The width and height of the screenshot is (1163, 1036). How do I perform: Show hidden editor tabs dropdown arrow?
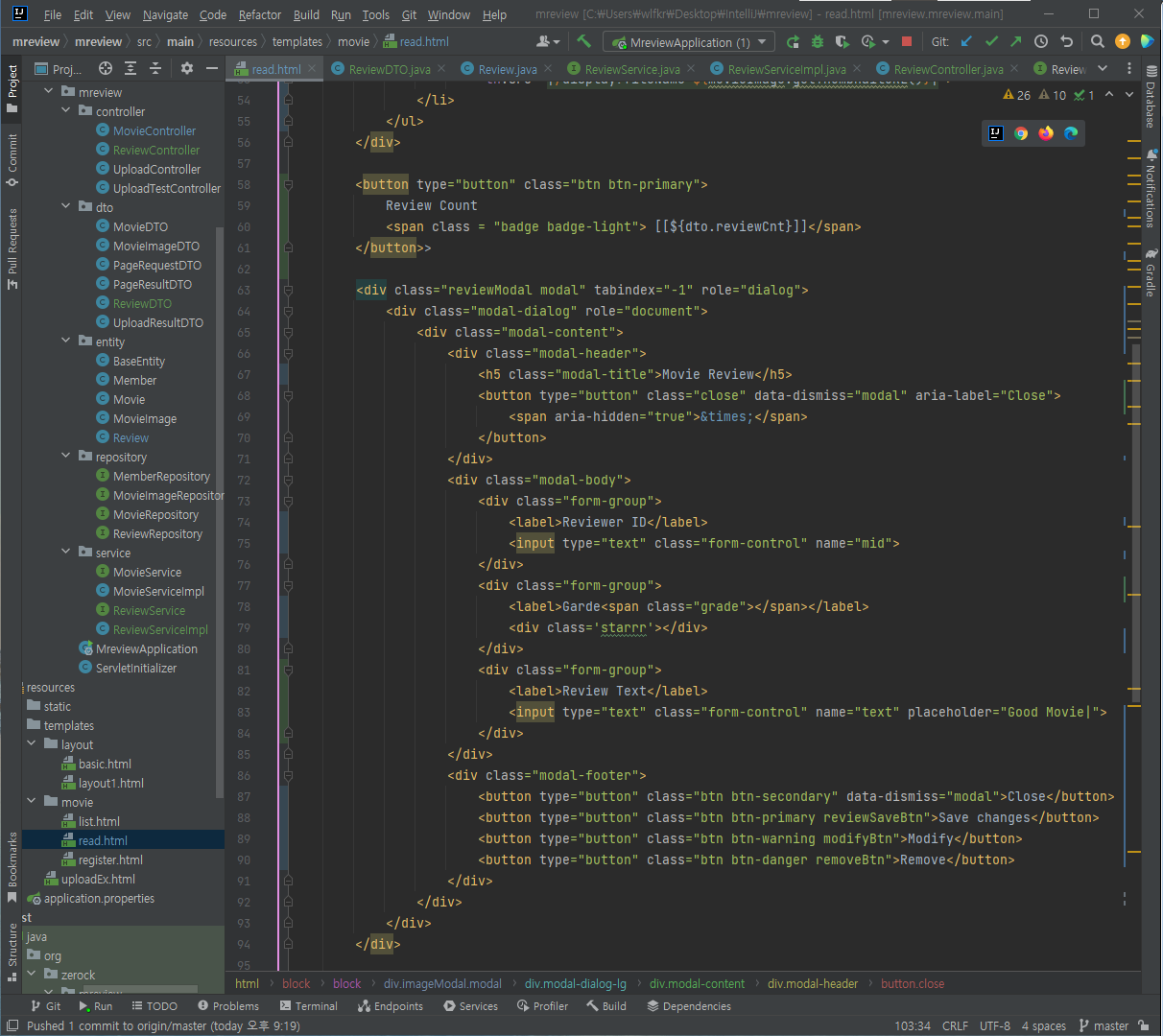[x=1103, y=68]
